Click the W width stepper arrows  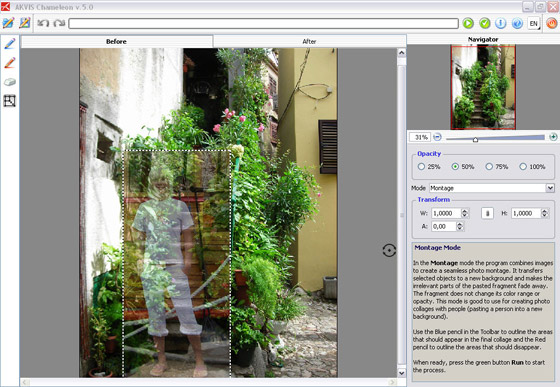pyautogui.click(x=465, y=213)
